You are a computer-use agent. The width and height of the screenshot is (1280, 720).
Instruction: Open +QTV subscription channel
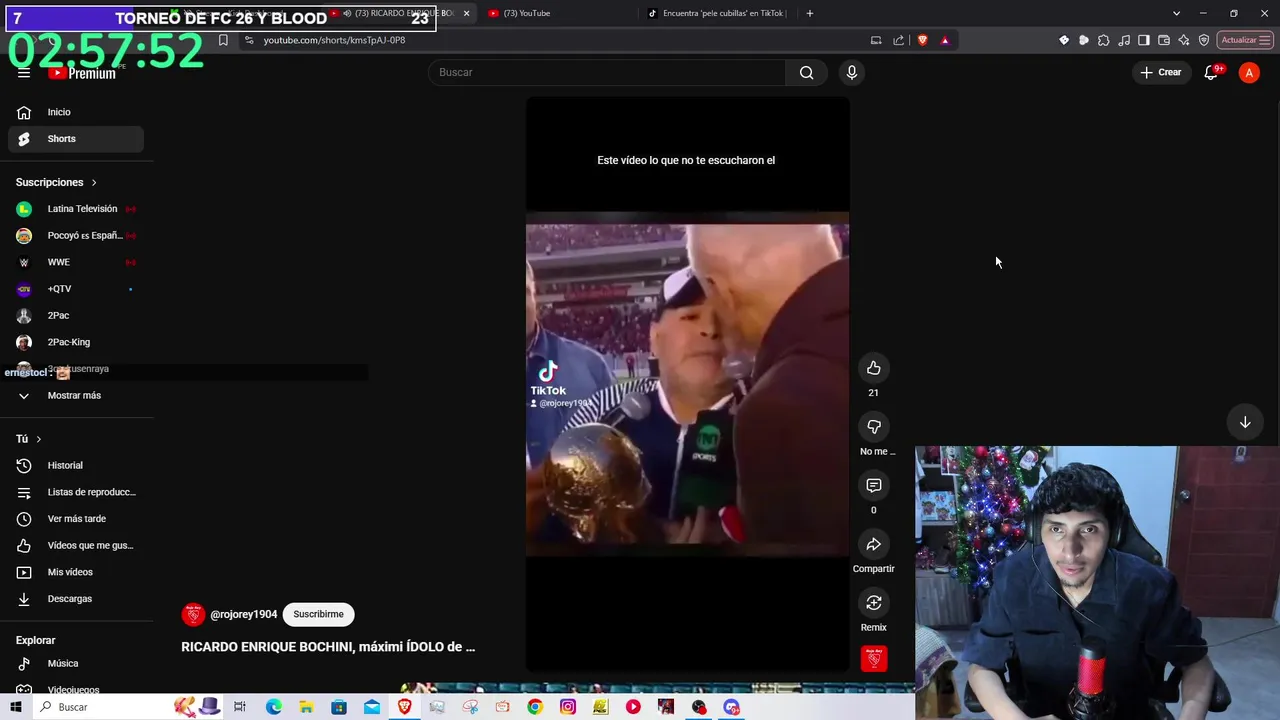point(76,289)
